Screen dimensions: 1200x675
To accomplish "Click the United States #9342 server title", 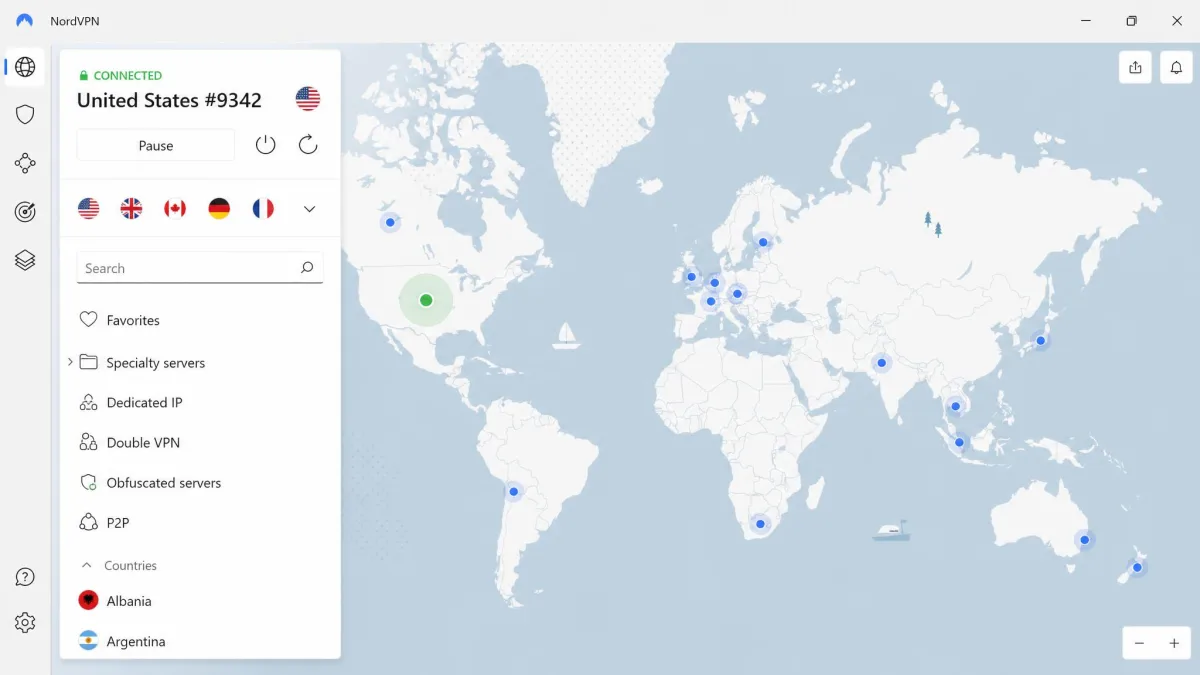I will point(169,100).
